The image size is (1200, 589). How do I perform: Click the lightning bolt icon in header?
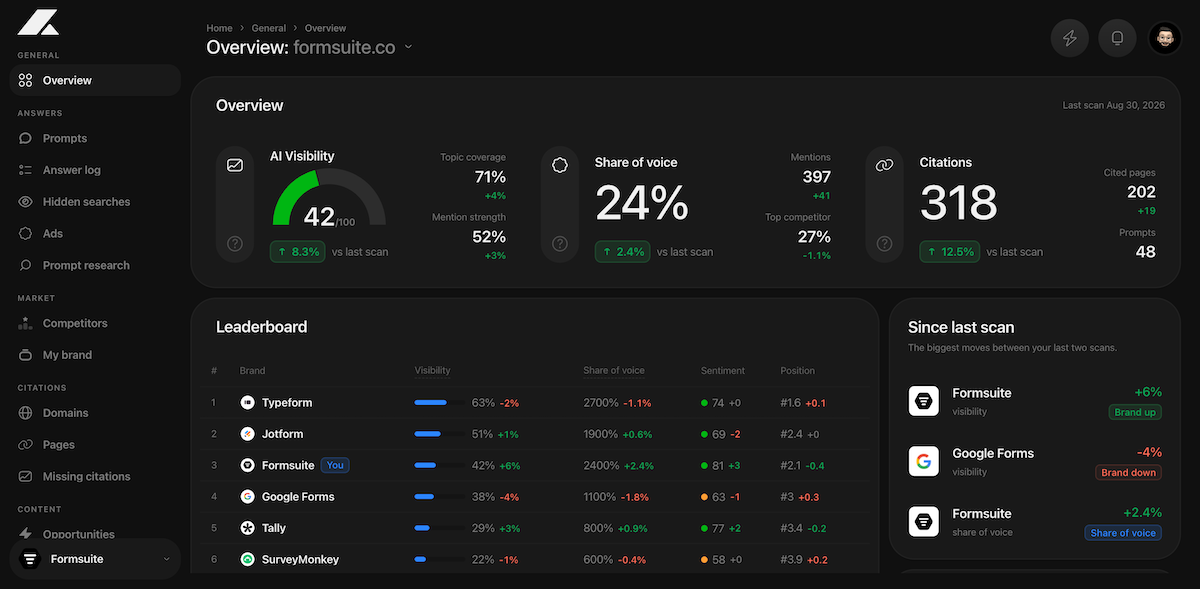coord(1070,39)
